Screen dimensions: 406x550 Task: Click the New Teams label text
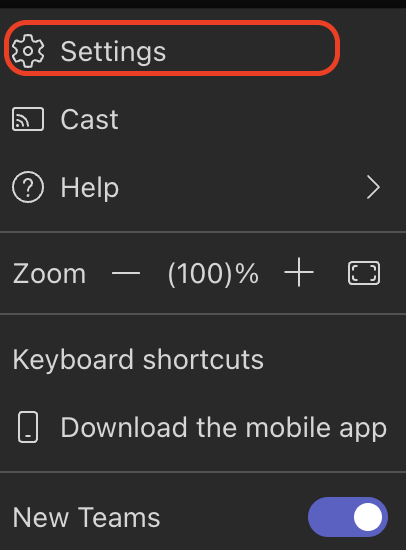point(86,517)
